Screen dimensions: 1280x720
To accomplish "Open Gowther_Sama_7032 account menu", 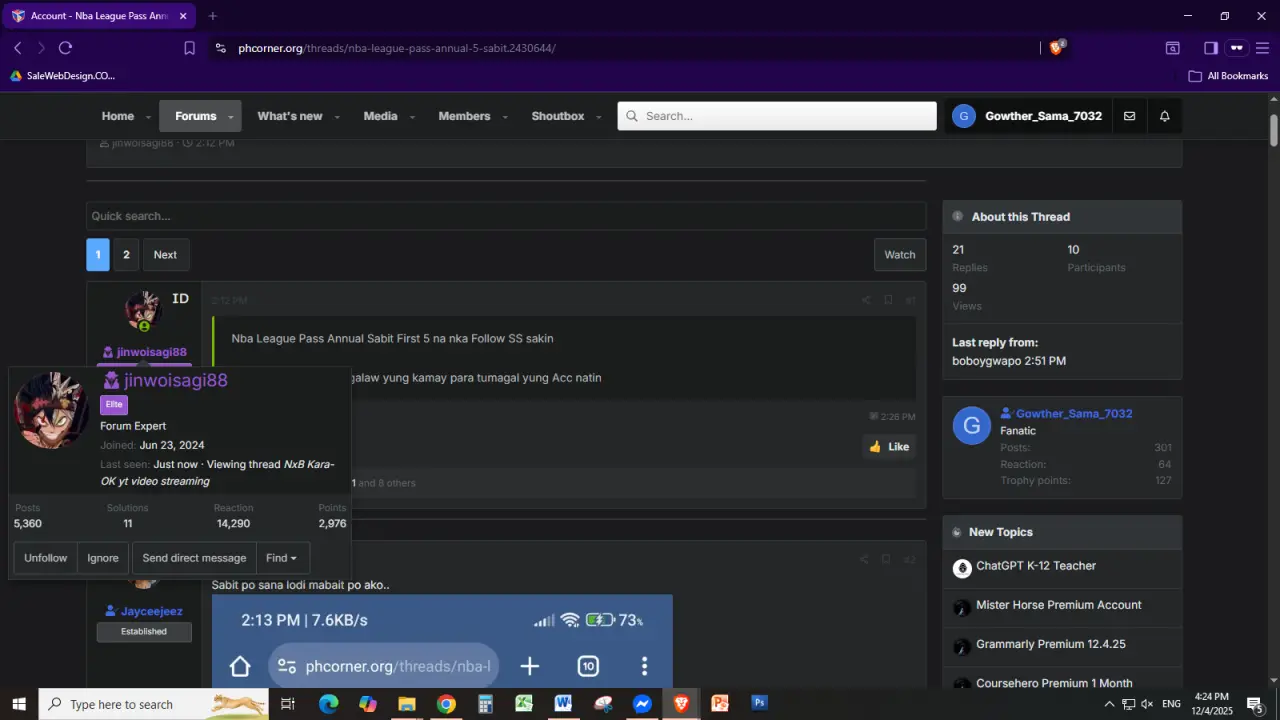I will pos(1028,116).
